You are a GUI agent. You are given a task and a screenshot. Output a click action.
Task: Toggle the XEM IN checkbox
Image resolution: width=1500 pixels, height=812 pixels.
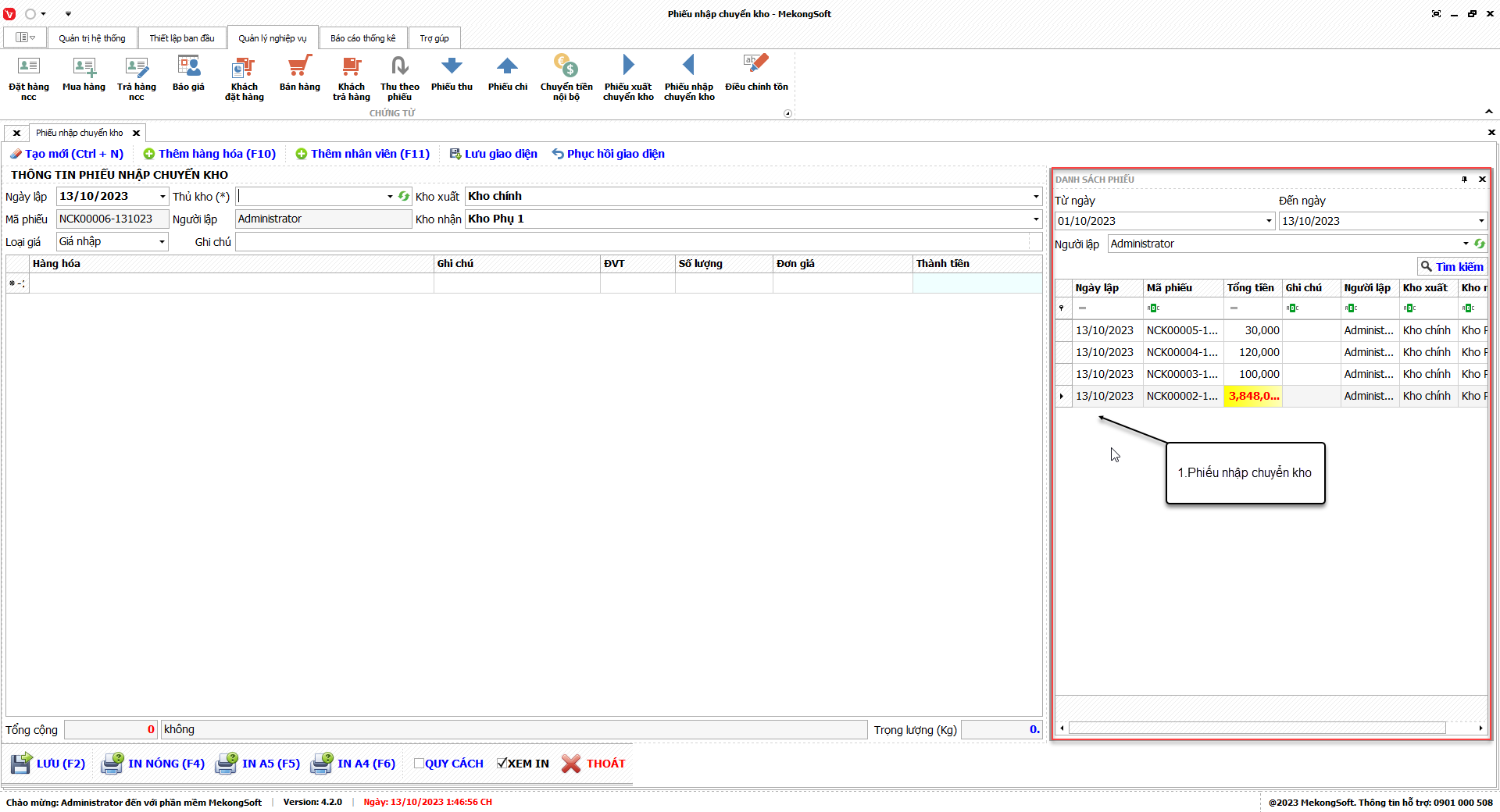[x=502, y=764]
